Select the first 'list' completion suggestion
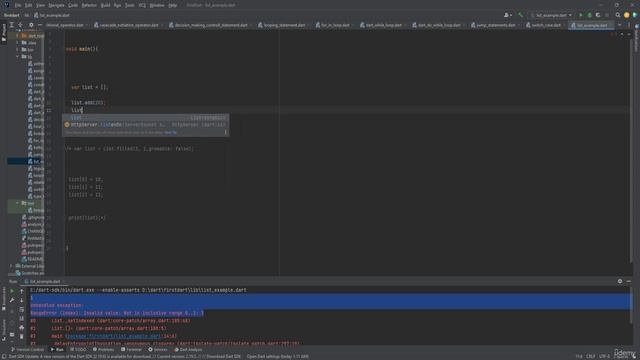This screenshot has height=360, width=640. 145,118
